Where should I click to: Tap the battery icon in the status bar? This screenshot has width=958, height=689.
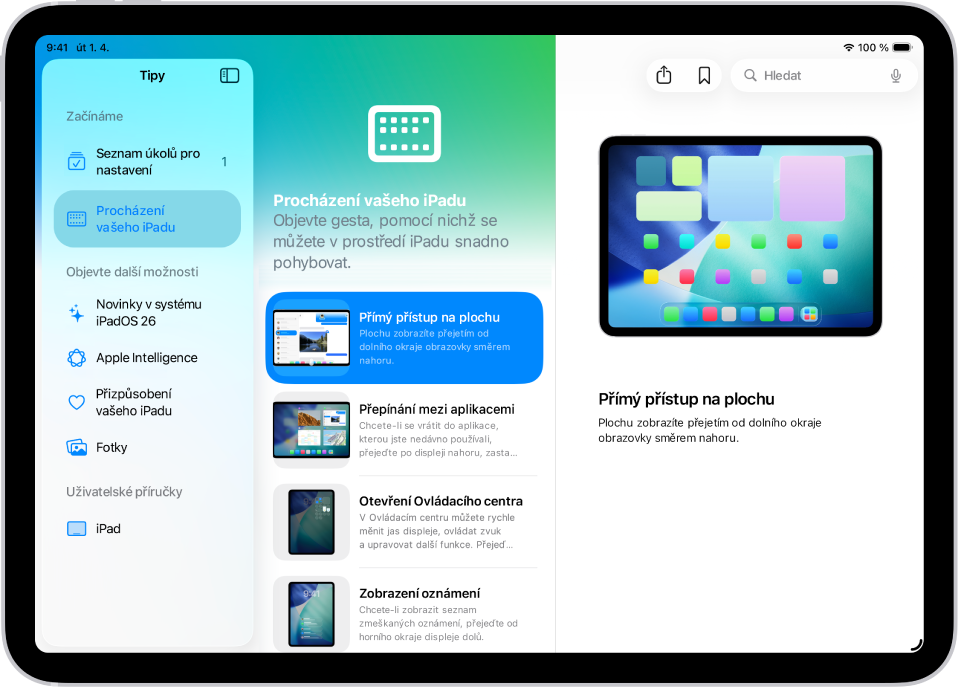(902, 48)
